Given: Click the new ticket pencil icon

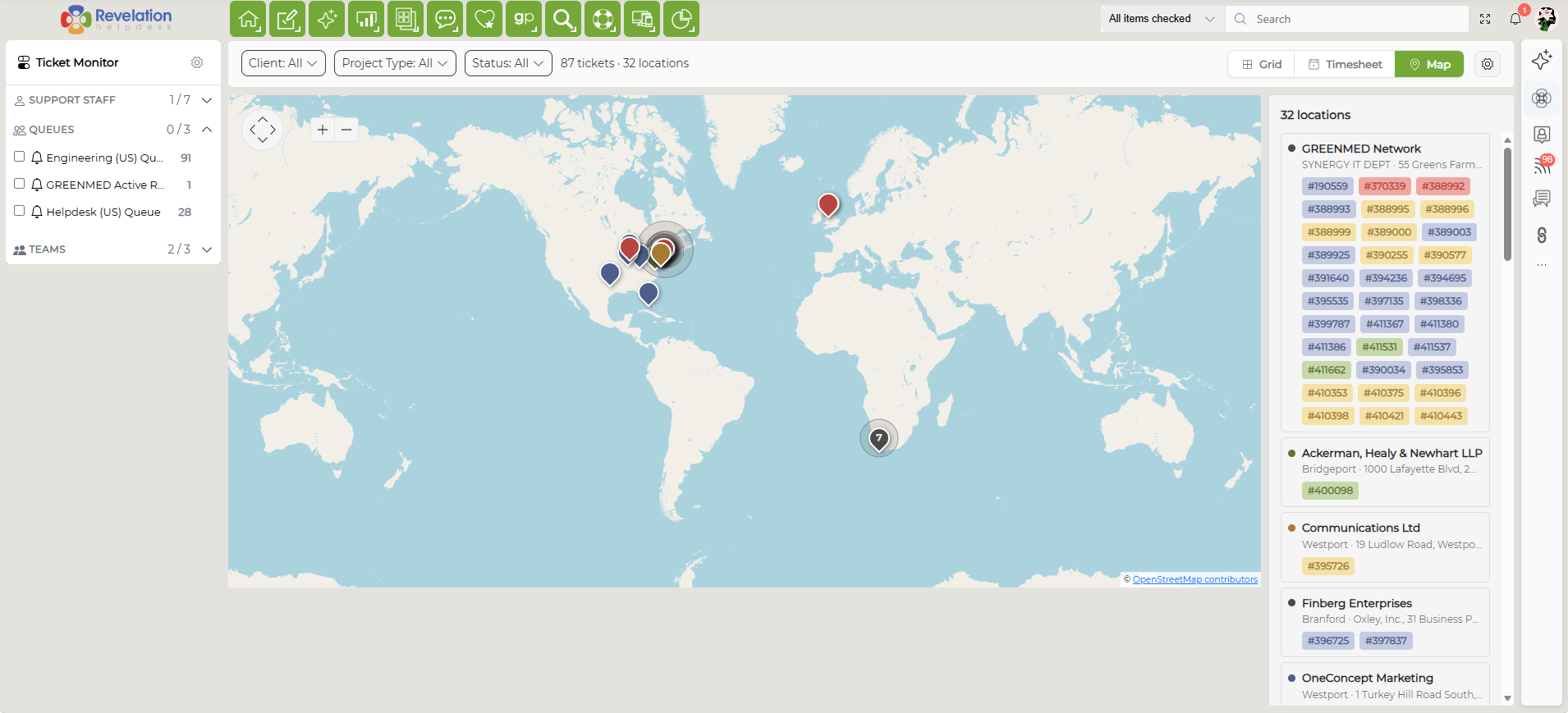Looking at the screenshot, I should pos(287,19).
